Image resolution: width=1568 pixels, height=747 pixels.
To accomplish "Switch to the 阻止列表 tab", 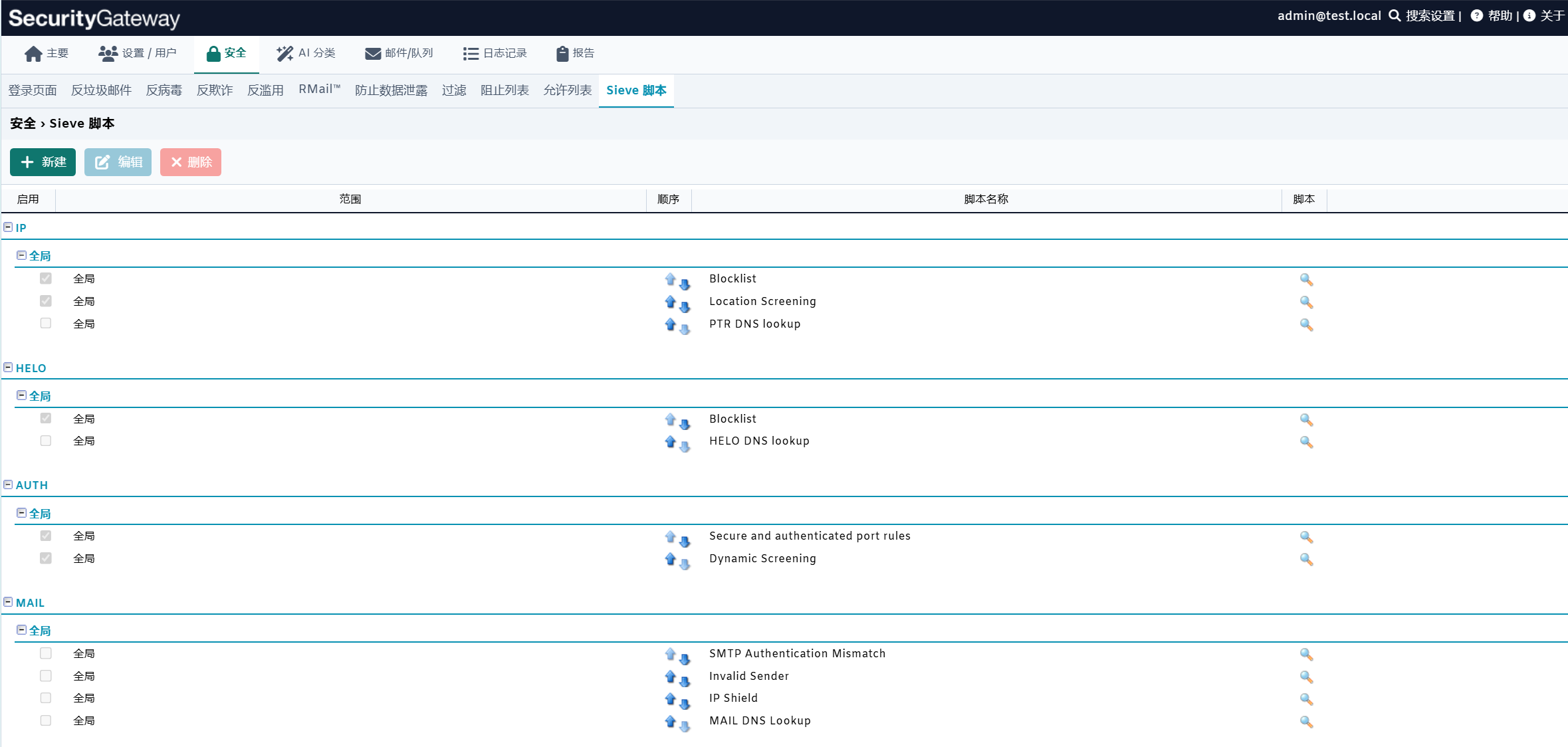I will (504, 90).
